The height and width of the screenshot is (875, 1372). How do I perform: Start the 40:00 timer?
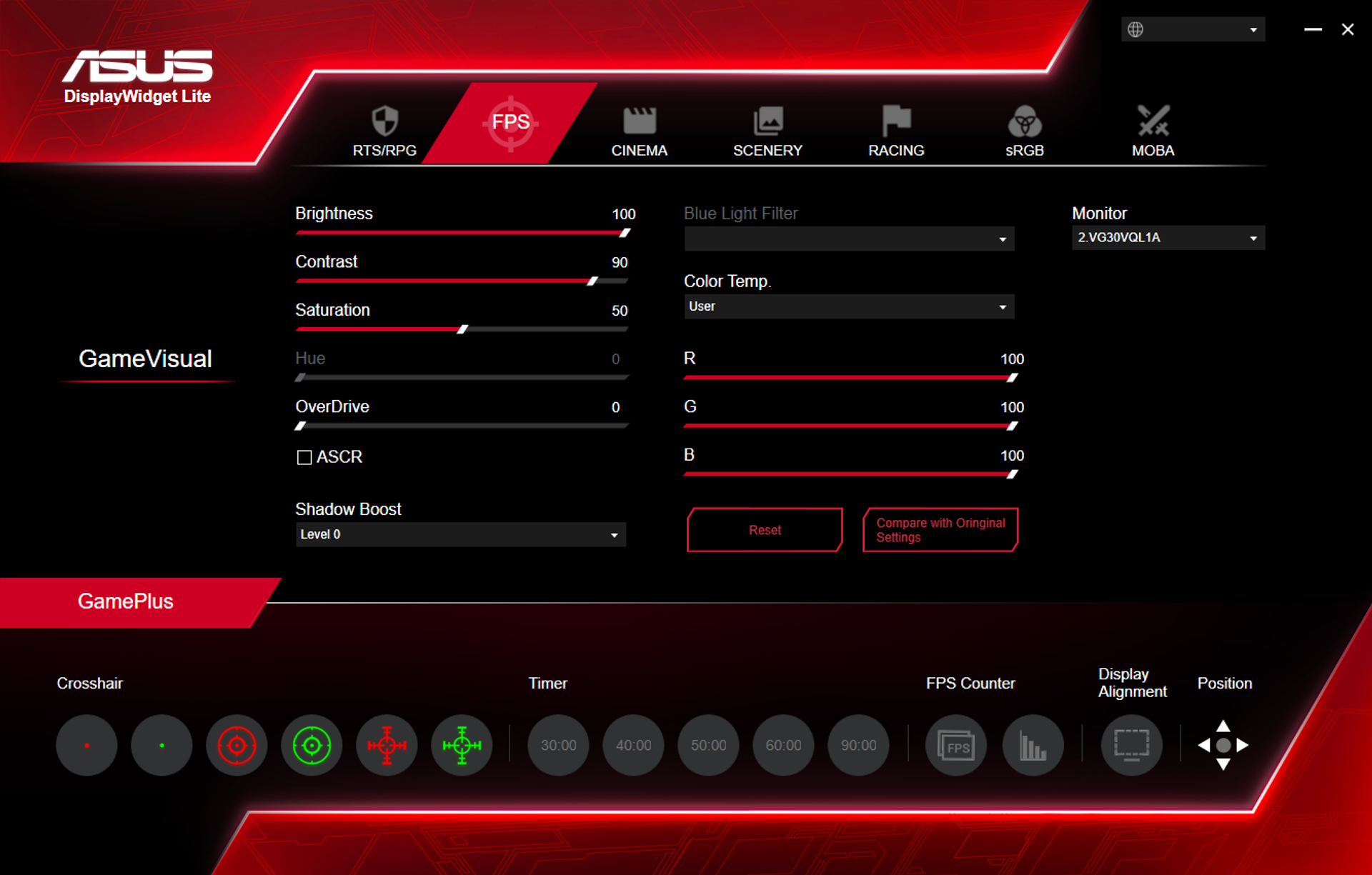click(633, 745)
